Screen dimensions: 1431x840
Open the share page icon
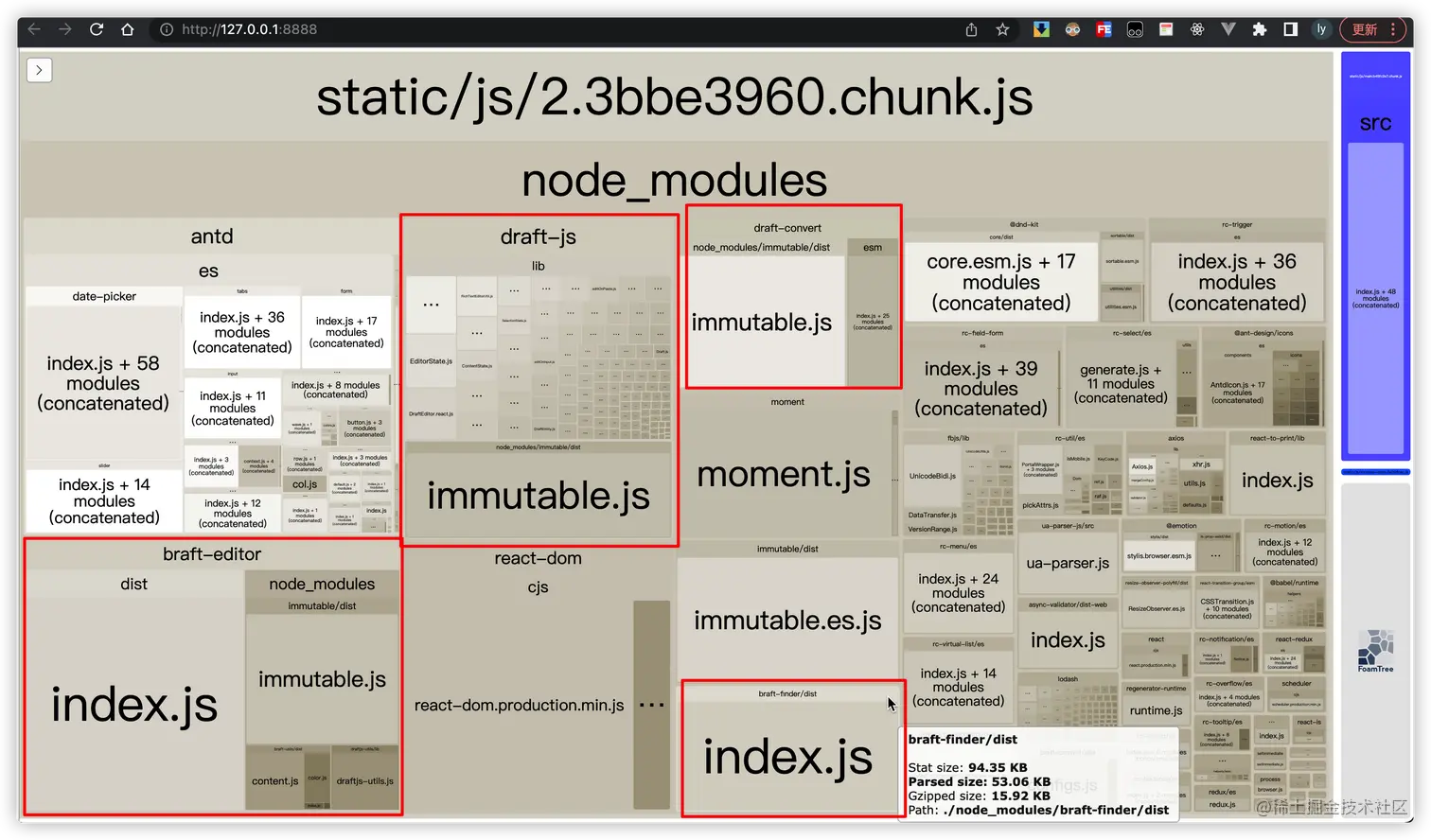(x=971, y=29)
